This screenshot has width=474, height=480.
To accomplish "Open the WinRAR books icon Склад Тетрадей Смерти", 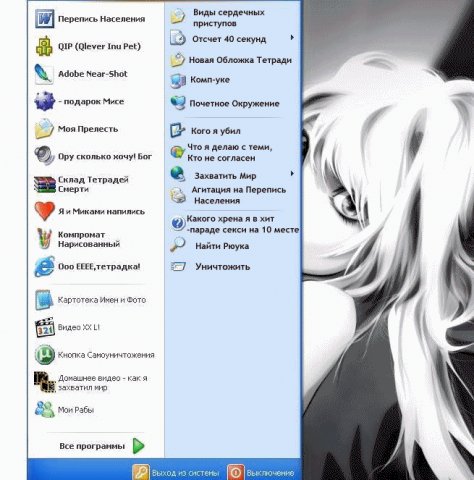I will pos(44,184).
